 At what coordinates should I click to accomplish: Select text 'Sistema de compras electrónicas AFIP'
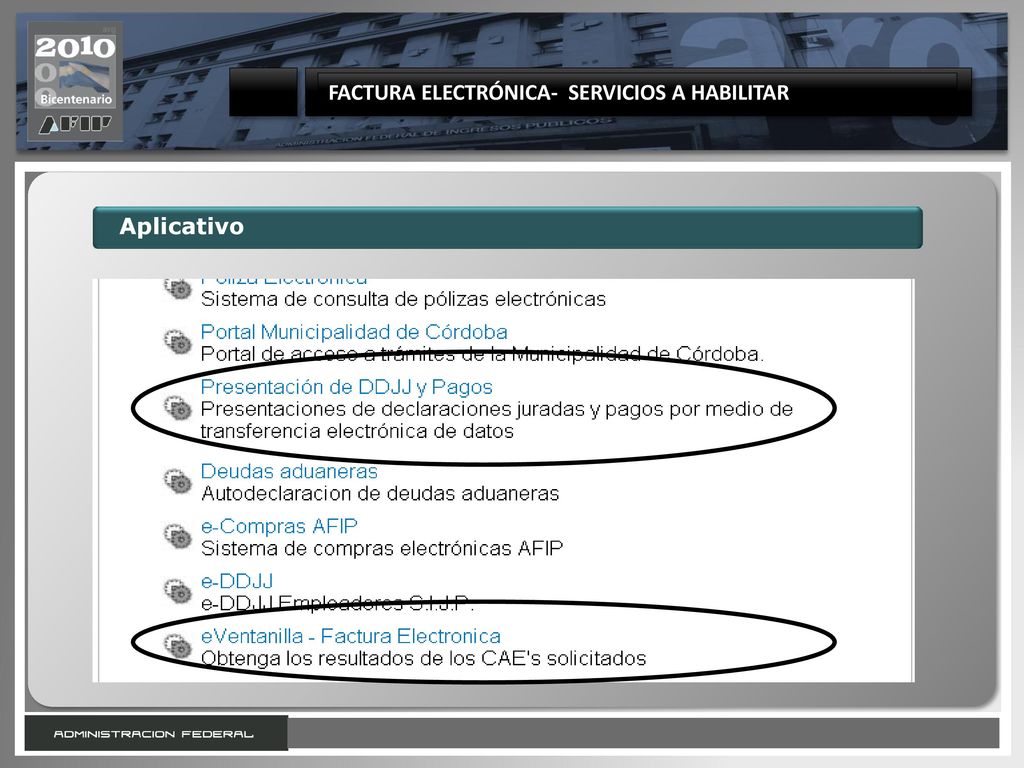point(382,548)
